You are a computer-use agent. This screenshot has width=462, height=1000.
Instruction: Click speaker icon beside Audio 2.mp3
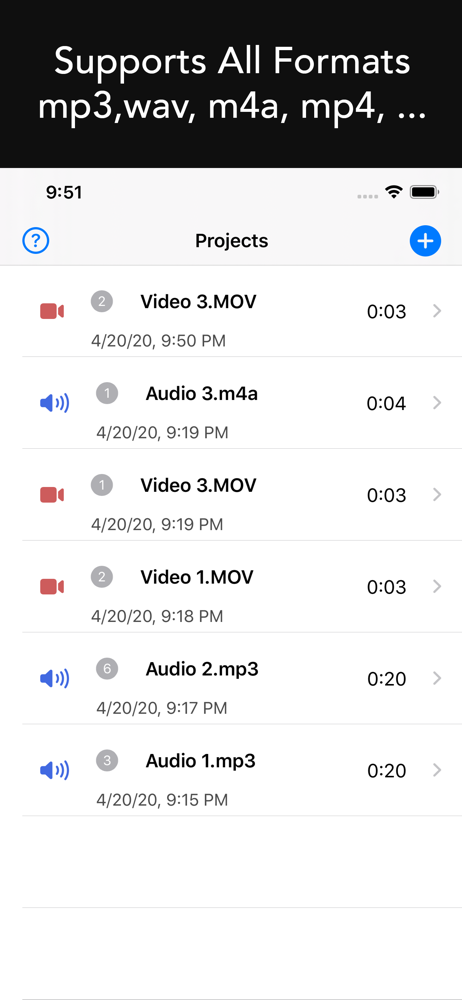54,679
